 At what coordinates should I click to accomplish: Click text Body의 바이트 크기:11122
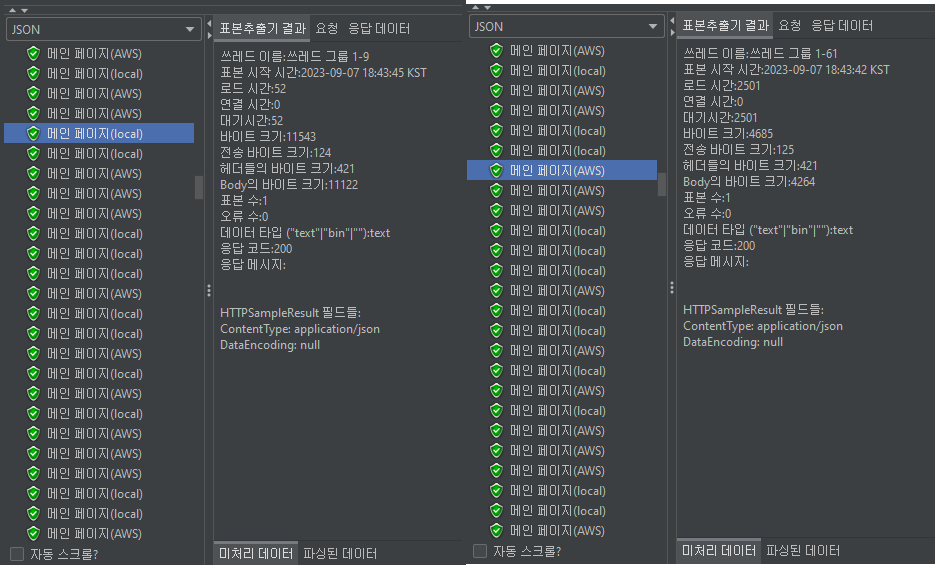[x=289, y=185]
